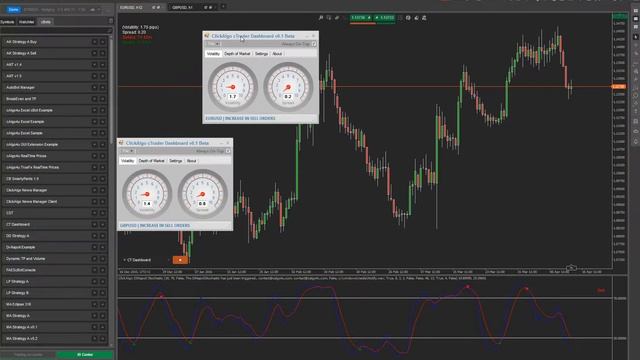Click the green sell price button in chart toolbar
Viewport: 640px width, 360px height.
tap(361, 18)
